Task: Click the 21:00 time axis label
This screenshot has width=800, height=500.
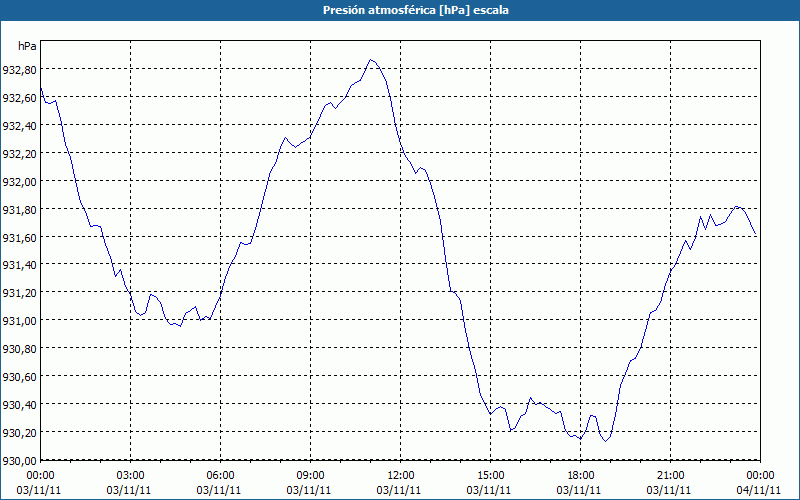Action: tap(670, 476)
